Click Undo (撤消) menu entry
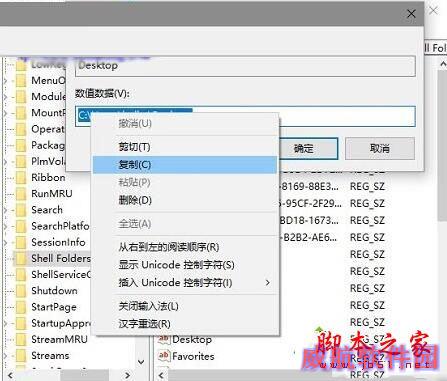 (185, 124)
